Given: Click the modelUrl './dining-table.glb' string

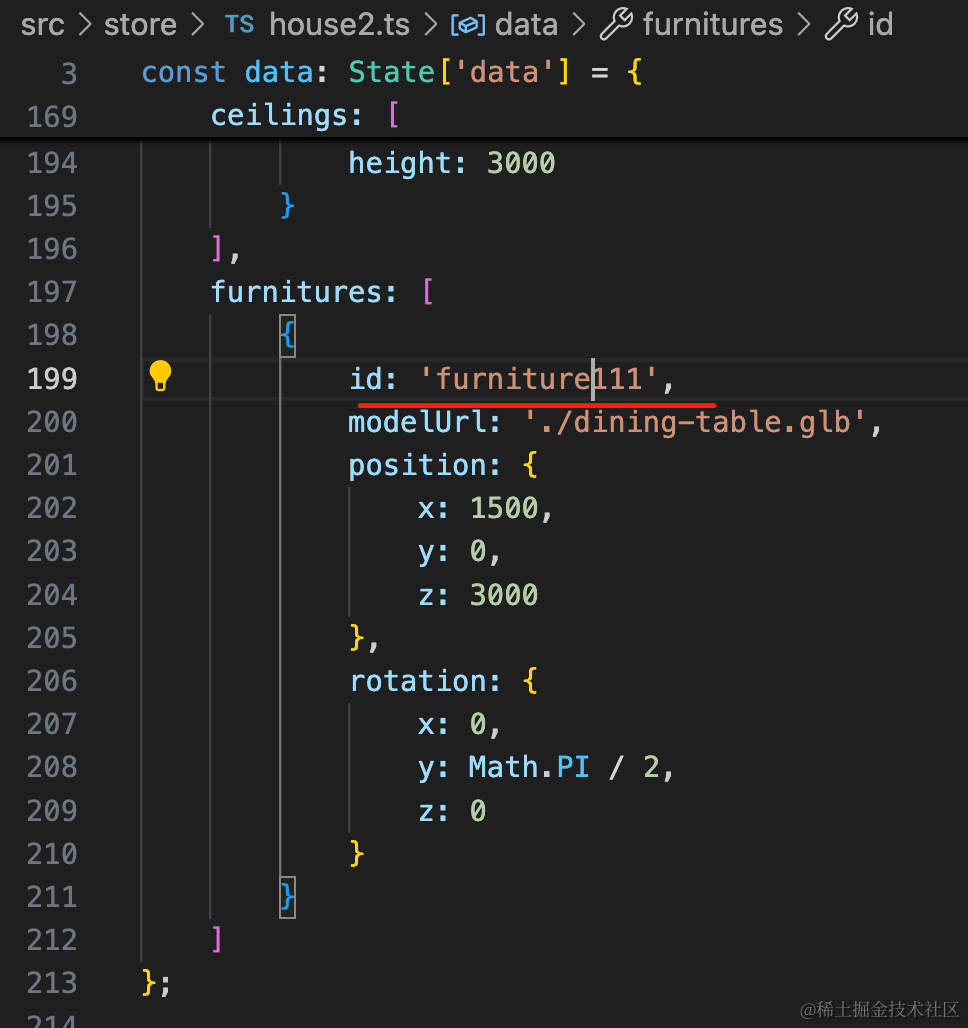Looking at the screenshot, I should coord(695,422).
